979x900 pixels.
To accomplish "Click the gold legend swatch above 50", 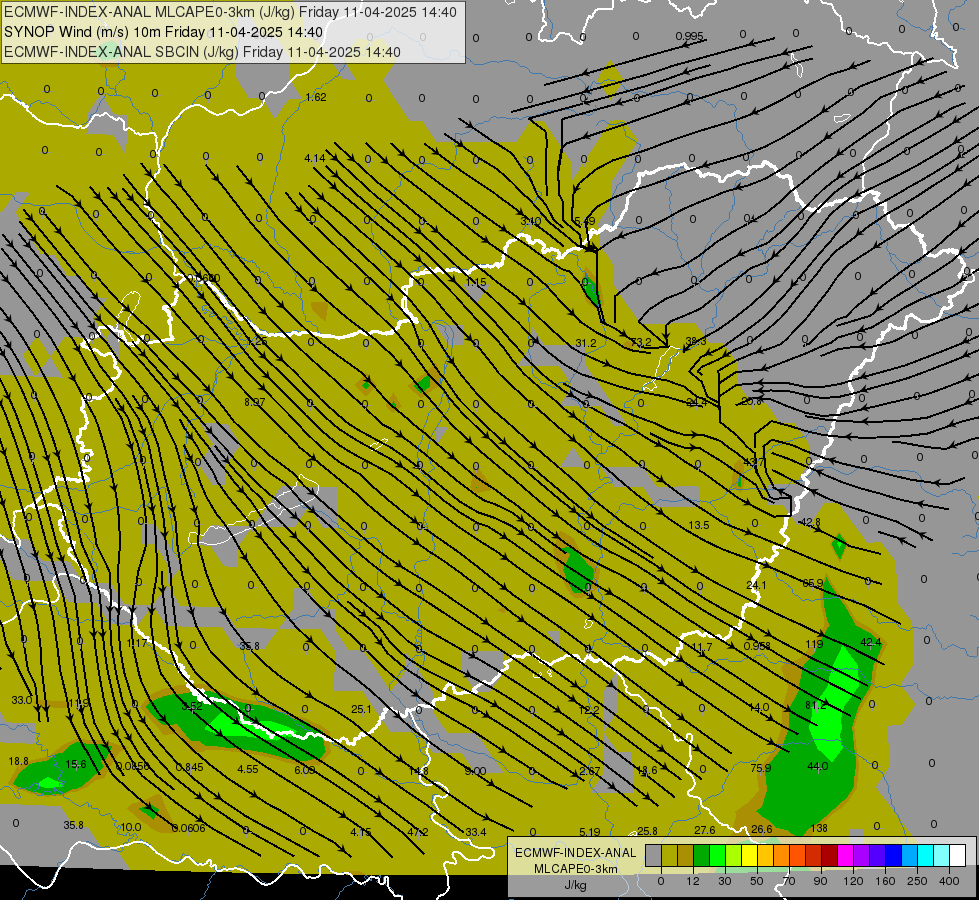I will point(765,856).
